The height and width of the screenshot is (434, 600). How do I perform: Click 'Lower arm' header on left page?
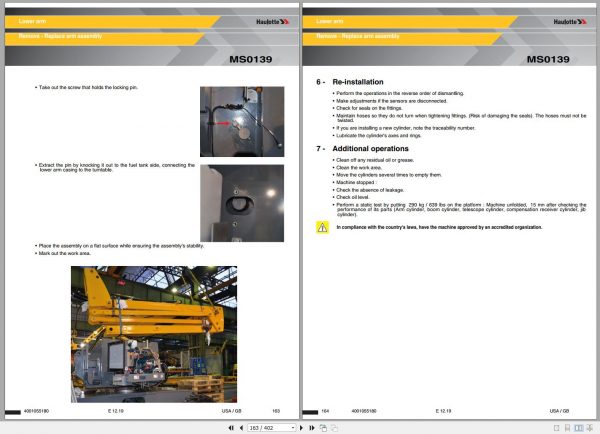(32, 21)
